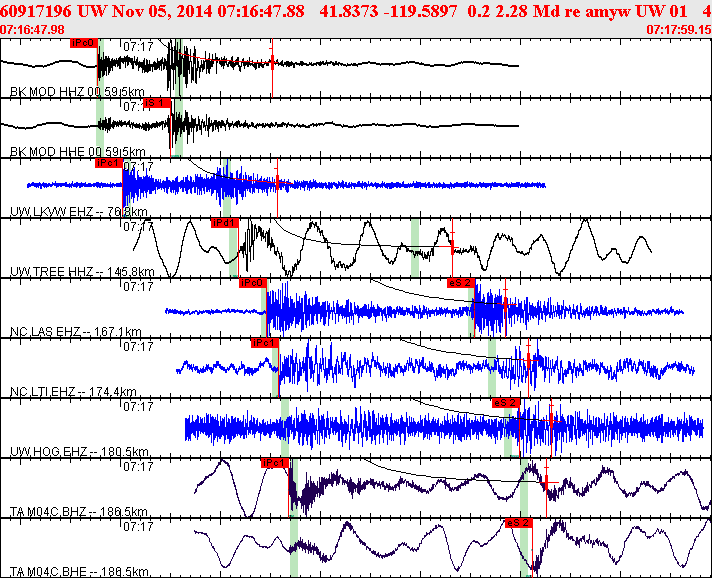Click the station label 'BK MOD HHZ 00 59.5km'
This screenshot has height=578, width=712.
(77, 92)
